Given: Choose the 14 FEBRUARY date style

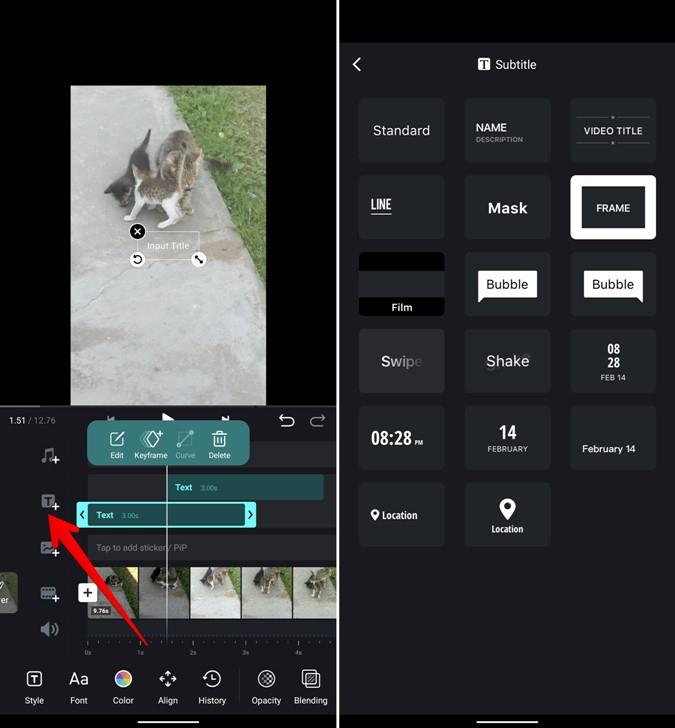Looking at the screenshot, I should [x=507, y=438].
